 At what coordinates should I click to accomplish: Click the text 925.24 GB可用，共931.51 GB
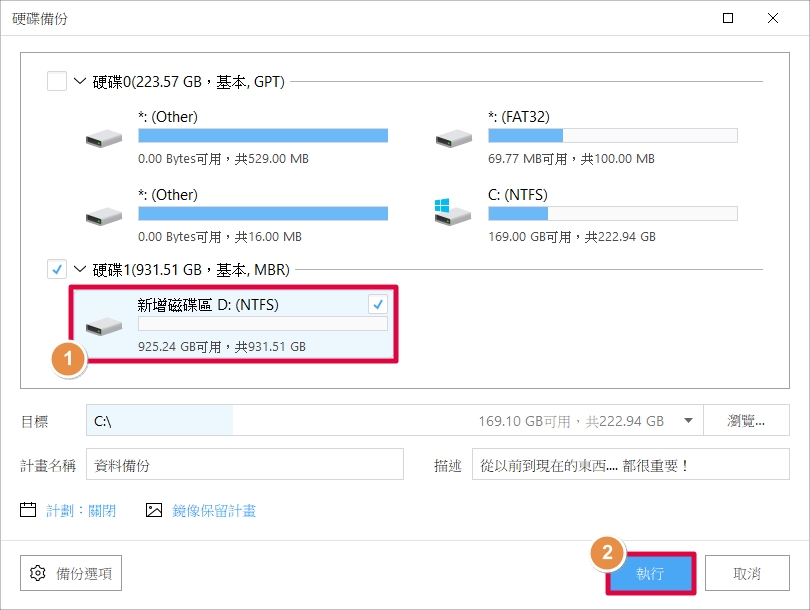coord(222,346)
